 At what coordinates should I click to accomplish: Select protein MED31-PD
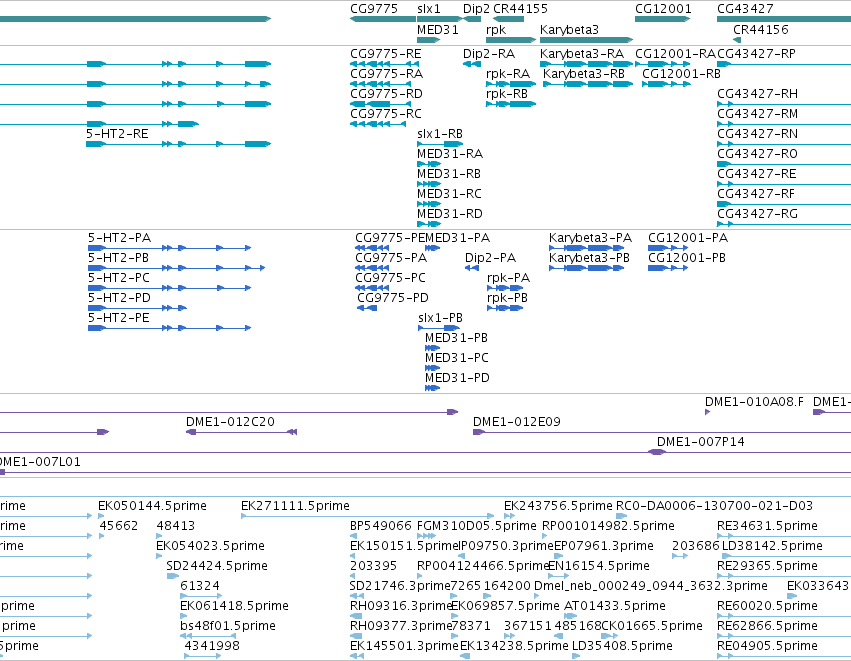click(x=457, y=378)
